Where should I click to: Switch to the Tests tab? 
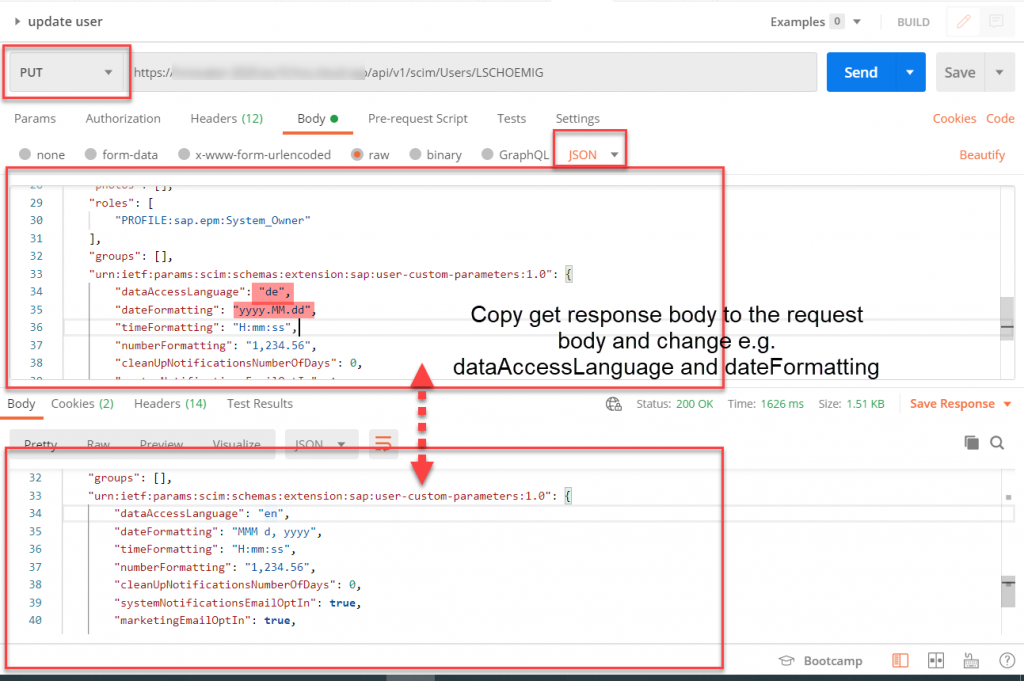[511, 118]
